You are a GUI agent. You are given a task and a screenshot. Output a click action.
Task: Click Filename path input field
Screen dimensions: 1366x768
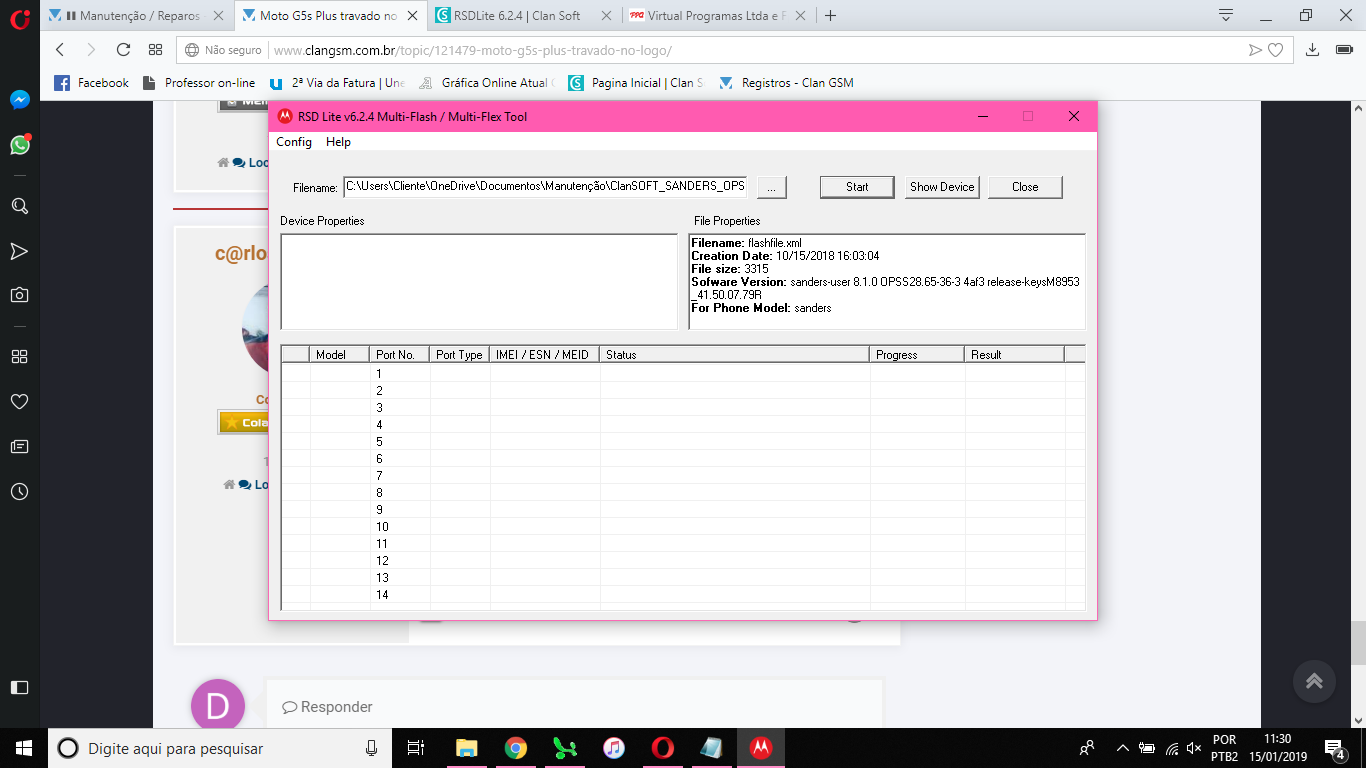[545, 186]
